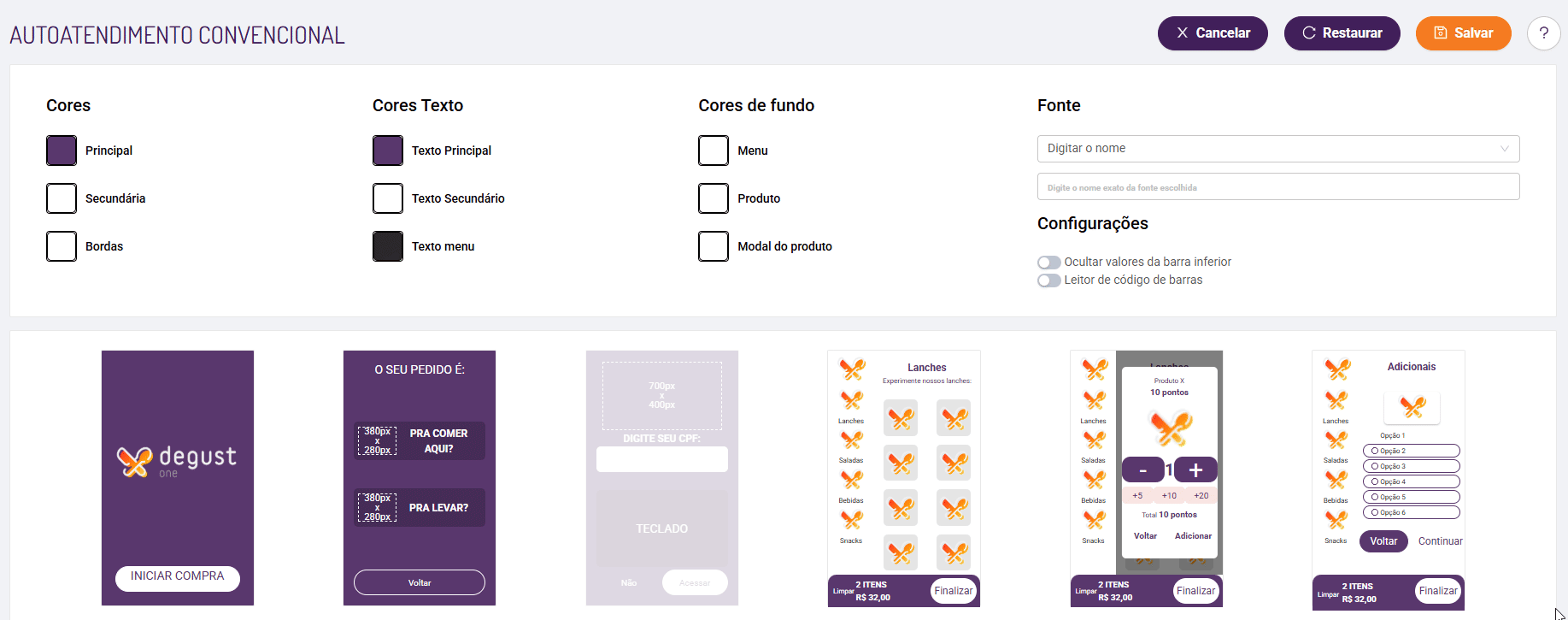This screenshot has width=1568, height=620.
Task: Open the Fonte name dropdown
Action: click(x=1277, y=149)
